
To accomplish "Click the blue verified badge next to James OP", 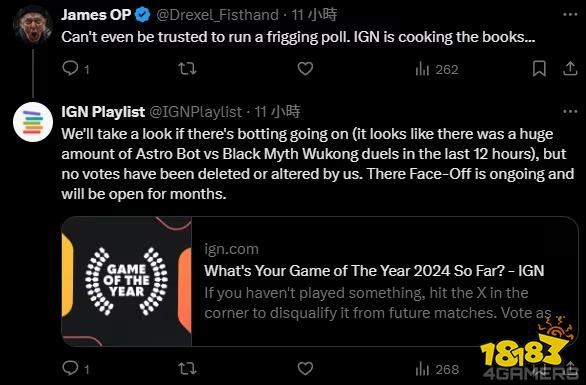I will [142, 15].
